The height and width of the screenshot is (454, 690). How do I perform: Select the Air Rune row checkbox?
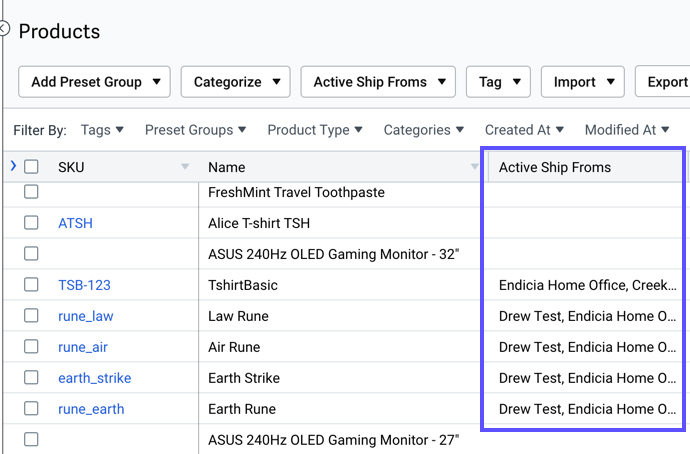[x=31, y=347]
